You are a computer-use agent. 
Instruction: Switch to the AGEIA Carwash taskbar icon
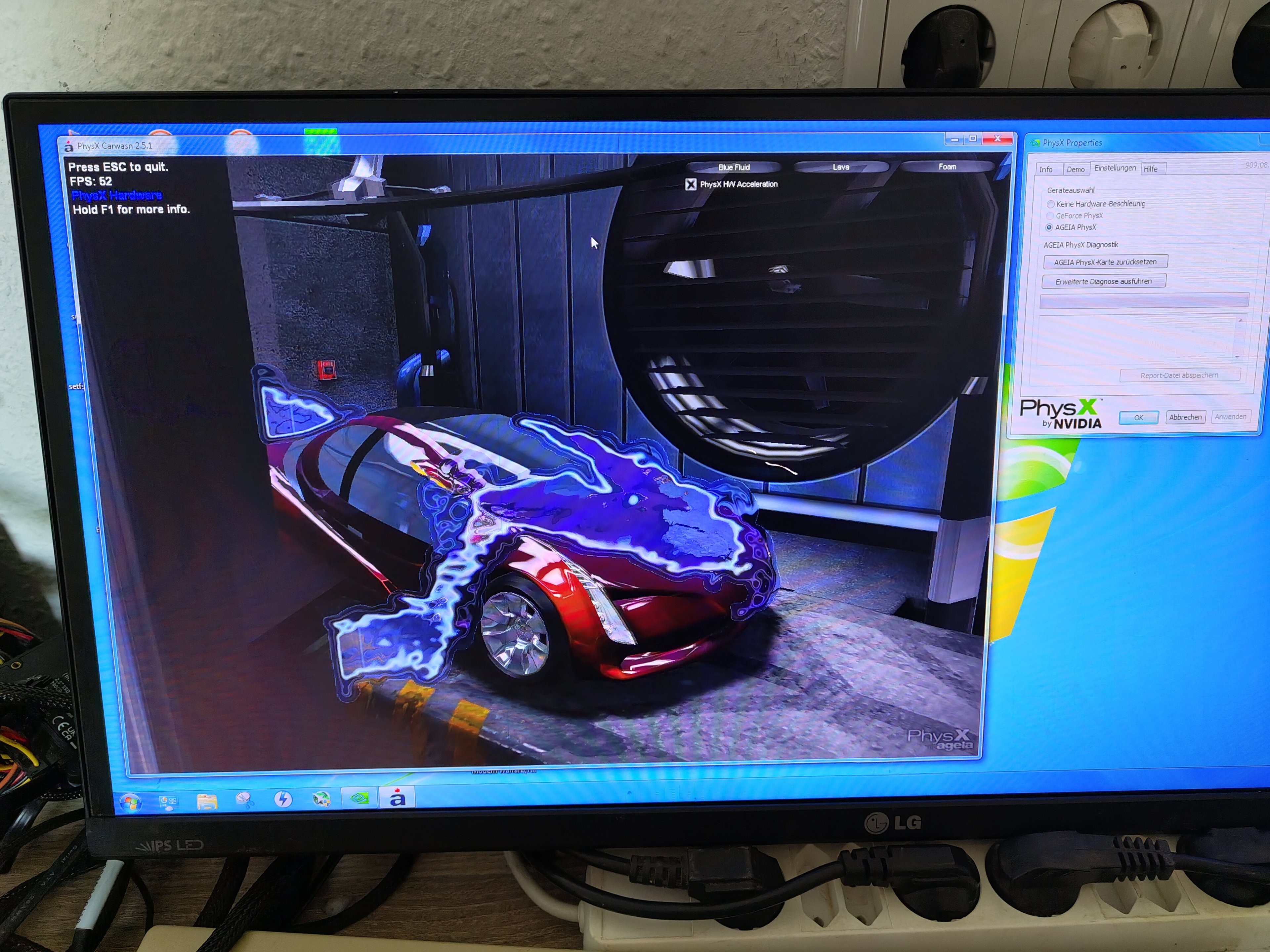pyautogui.click(x=397, y=798)
